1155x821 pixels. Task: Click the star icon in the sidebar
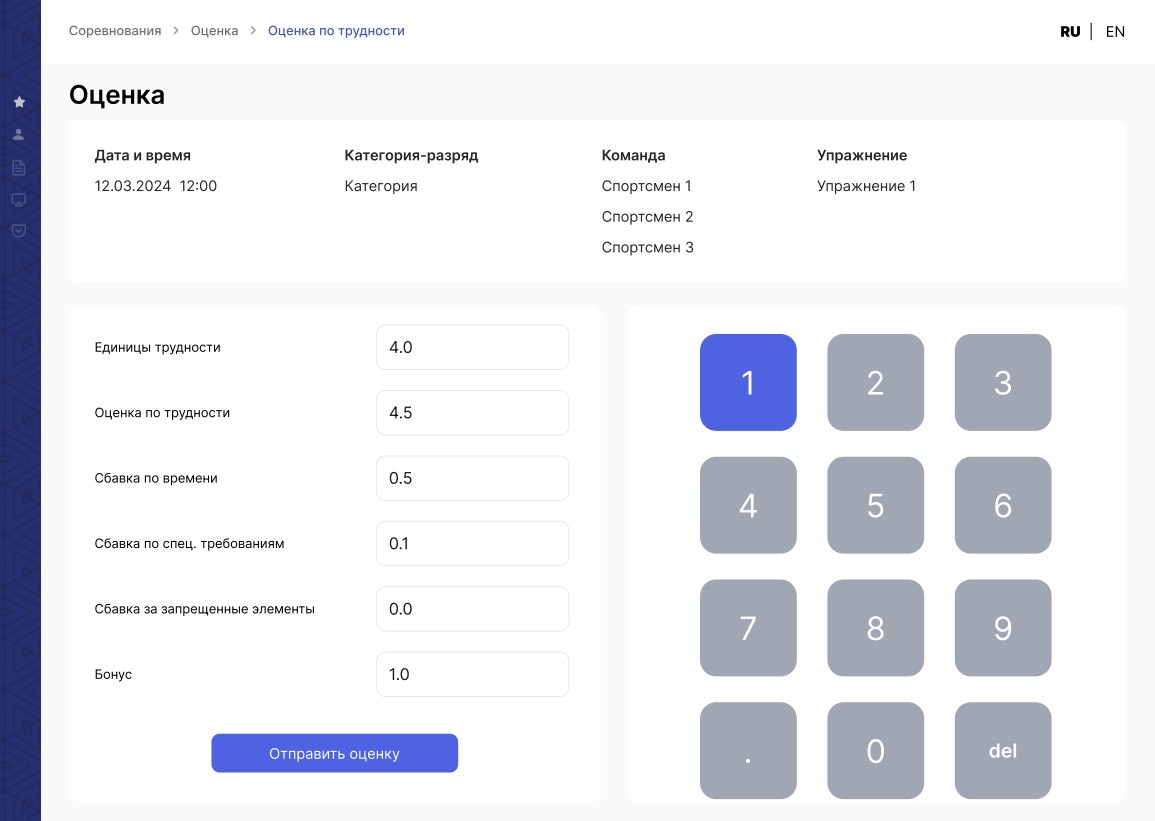tap(19, 102)
